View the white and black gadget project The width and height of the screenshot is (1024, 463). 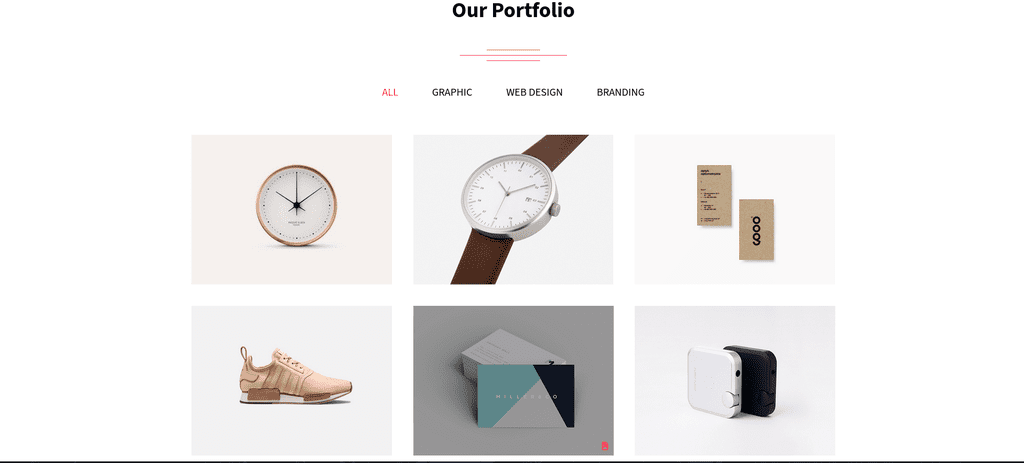pyautogui.click(x=735, y=381)
